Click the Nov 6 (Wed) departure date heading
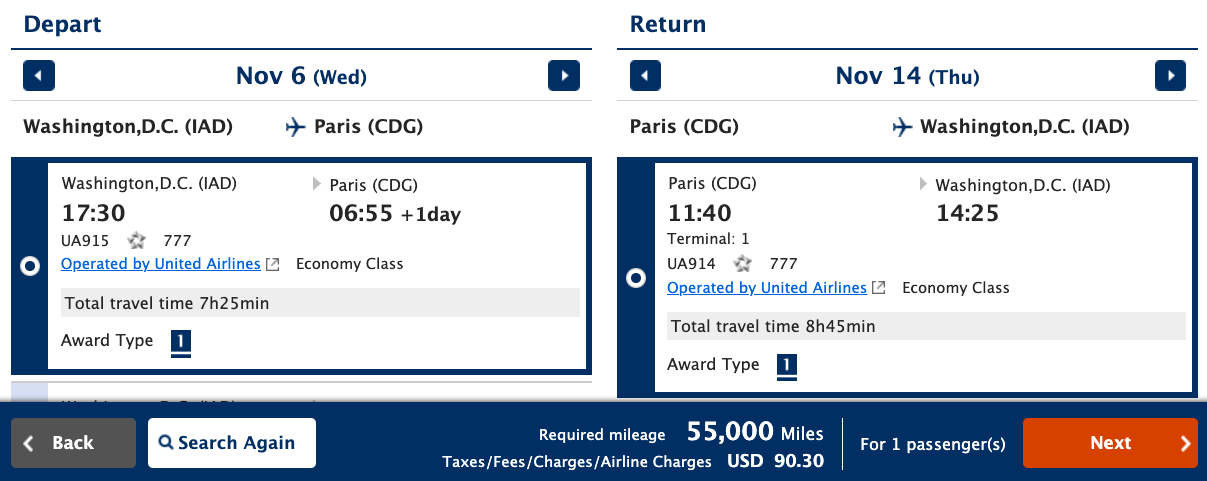The width and height of the screenshot is (1207, 481). coord(301,76)
